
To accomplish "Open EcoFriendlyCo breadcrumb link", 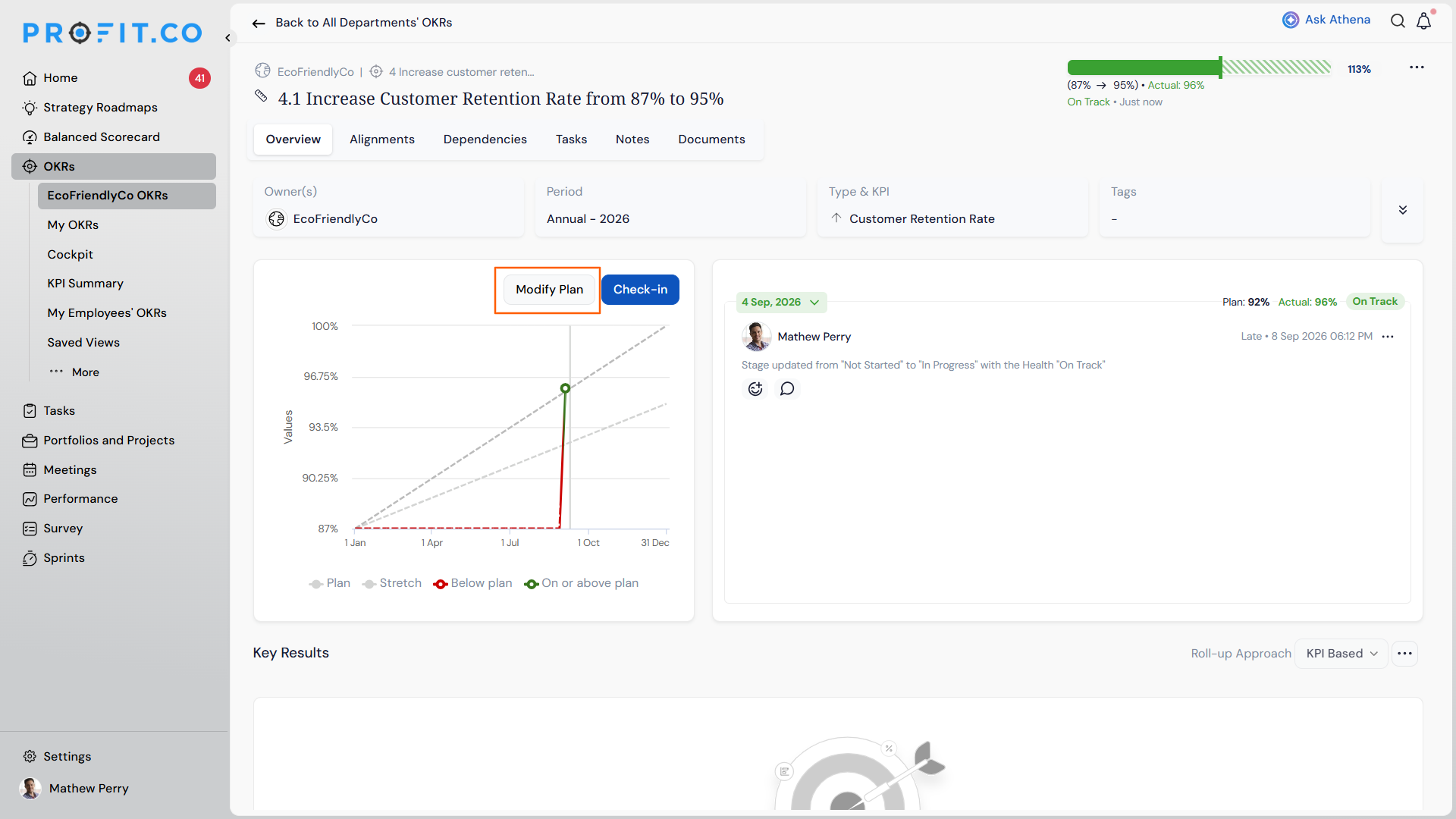I will point(315,72).
